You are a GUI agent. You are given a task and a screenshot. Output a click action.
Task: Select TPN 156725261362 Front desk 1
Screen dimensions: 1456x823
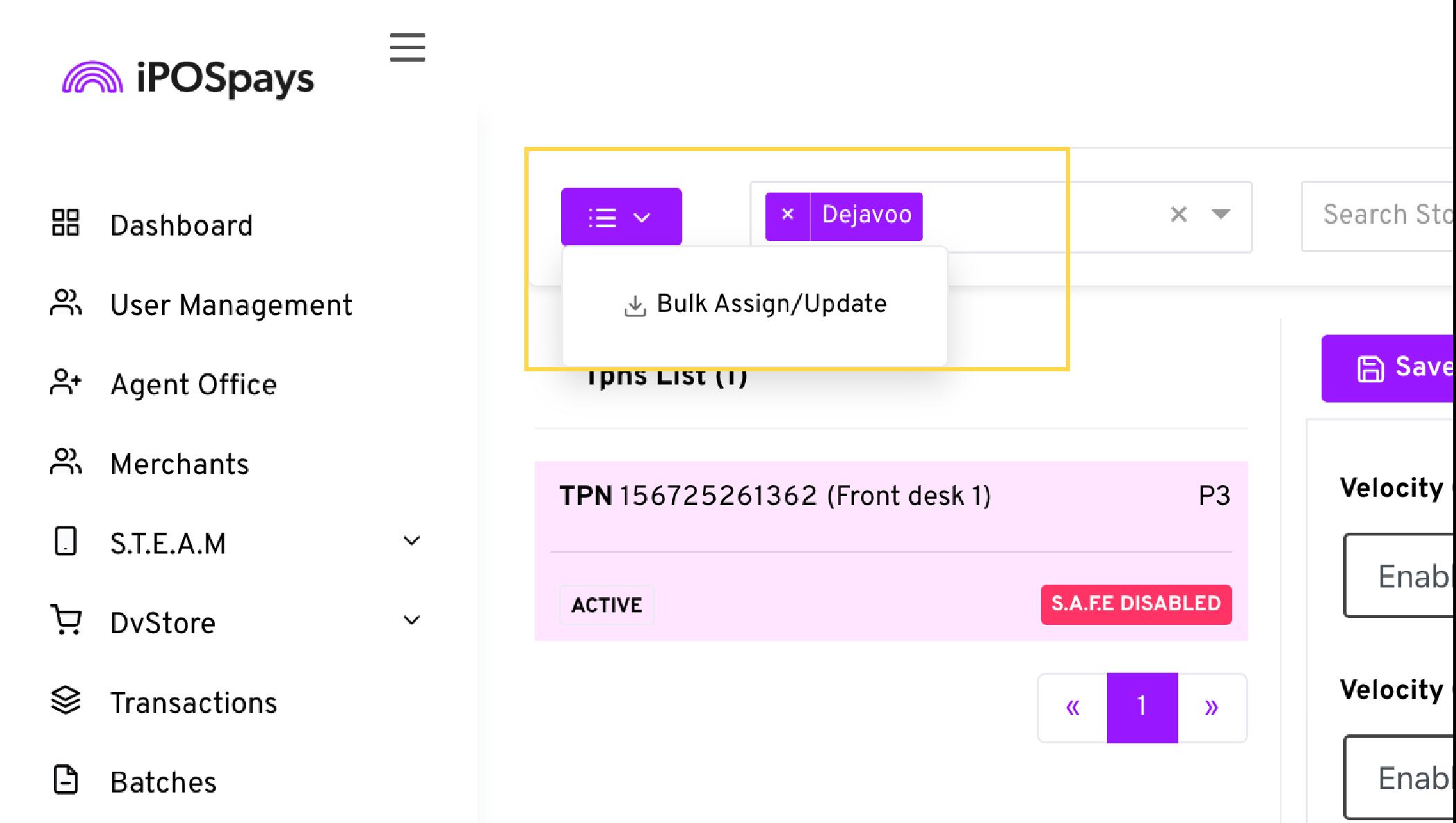(x=891, y=551)
